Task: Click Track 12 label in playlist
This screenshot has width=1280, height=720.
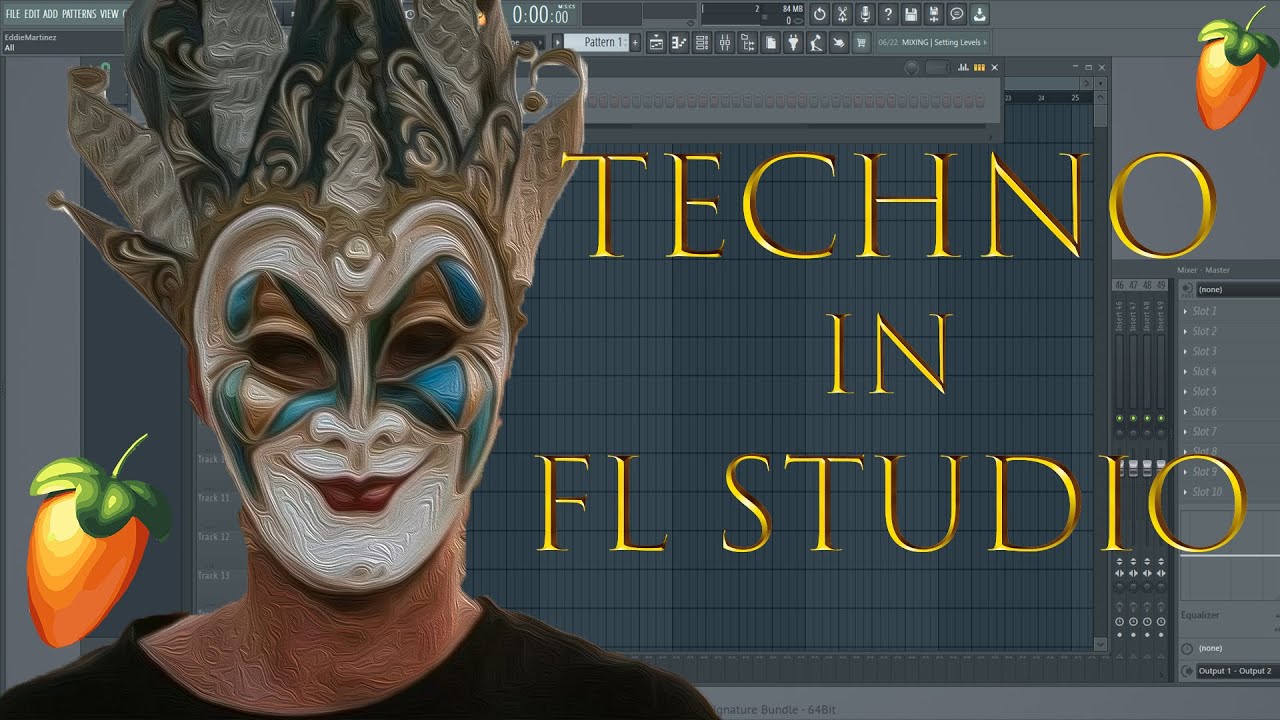Action: point(213,536)
